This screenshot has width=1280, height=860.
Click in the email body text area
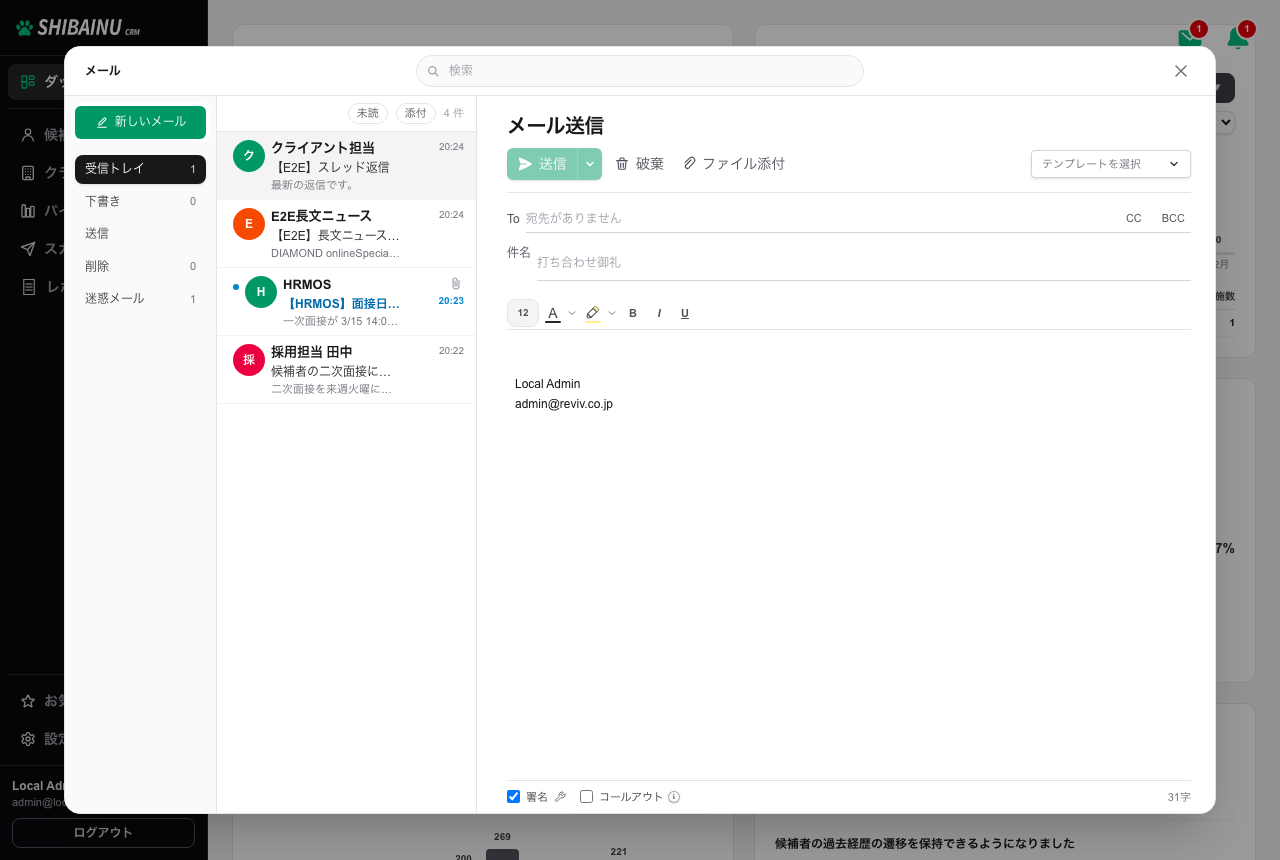849,555
